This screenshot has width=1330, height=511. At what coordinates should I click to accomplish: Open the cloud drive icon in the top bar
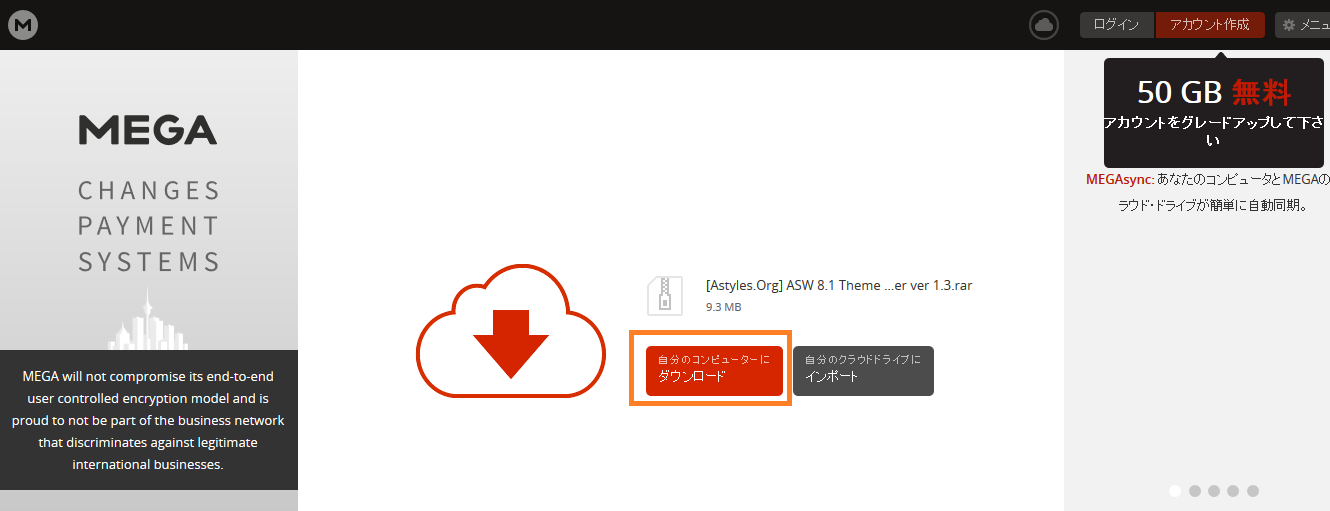(1045, 25)
